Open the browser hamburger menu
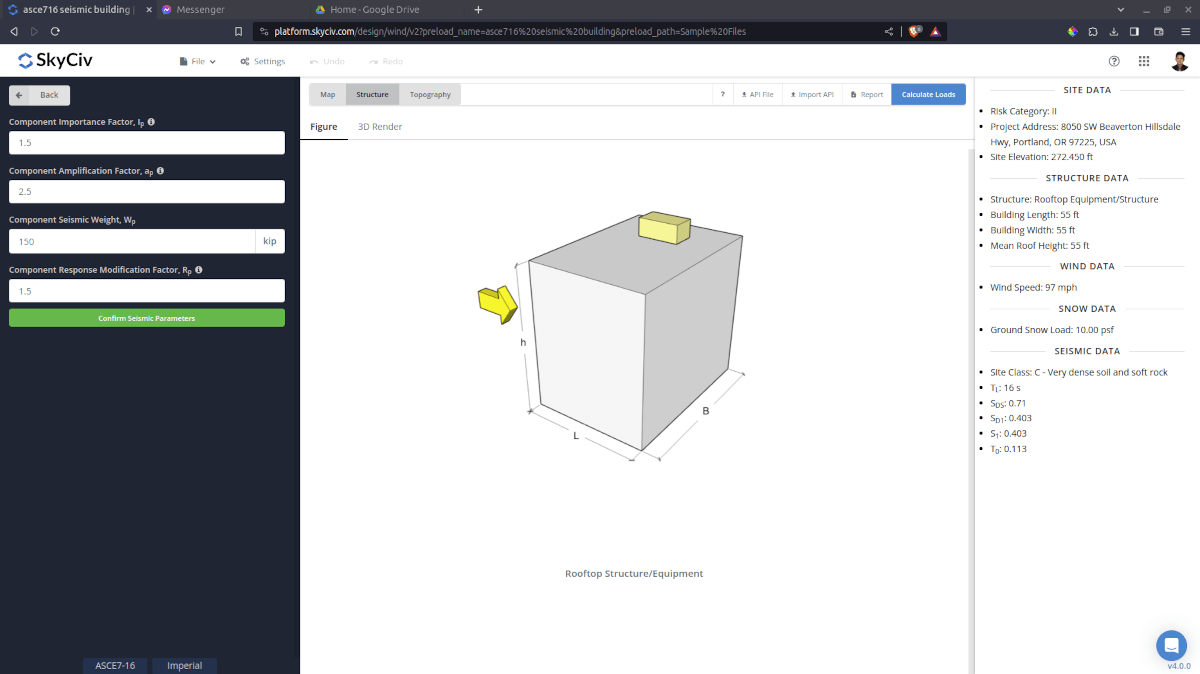1200x674 pixels. click(x=1185, y=31)
